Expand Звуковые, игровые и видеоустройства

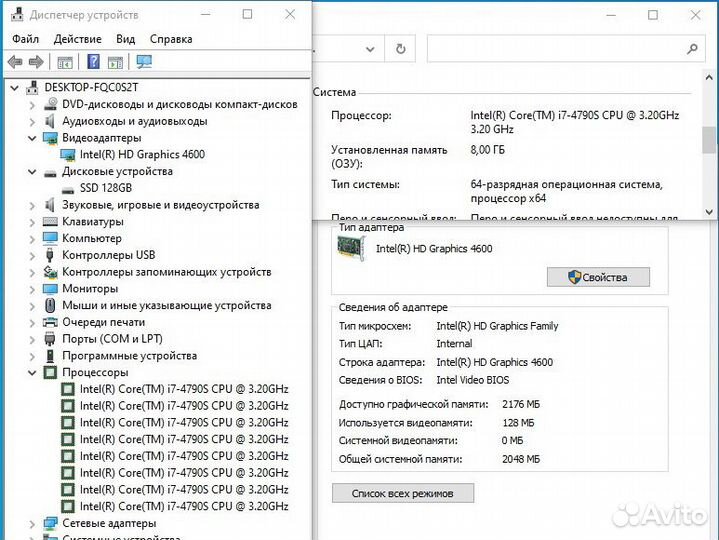tap(32, 205)
